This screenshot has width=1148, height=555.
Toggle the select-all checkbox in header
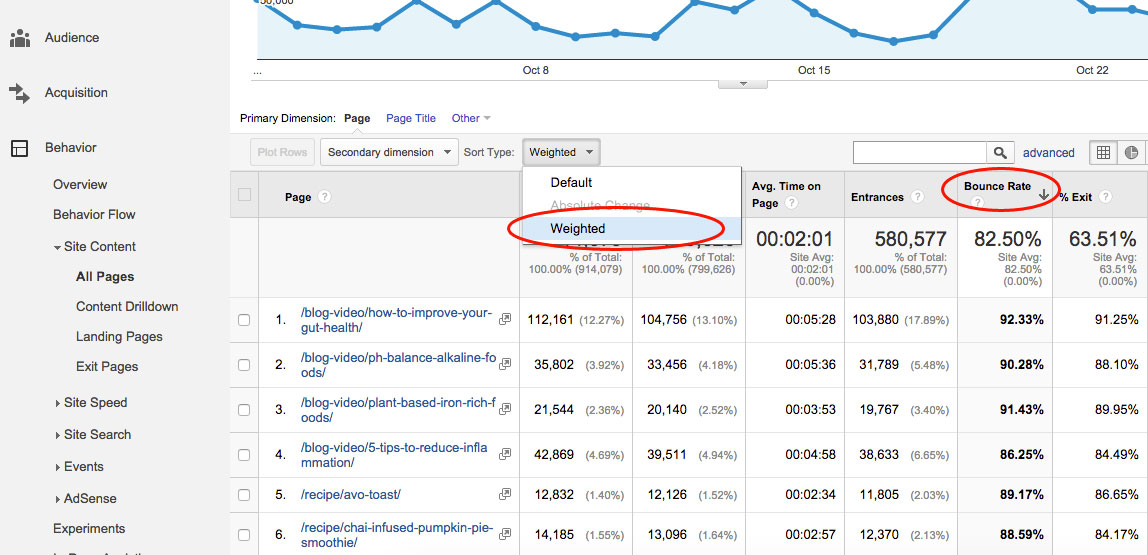(244, 195)
